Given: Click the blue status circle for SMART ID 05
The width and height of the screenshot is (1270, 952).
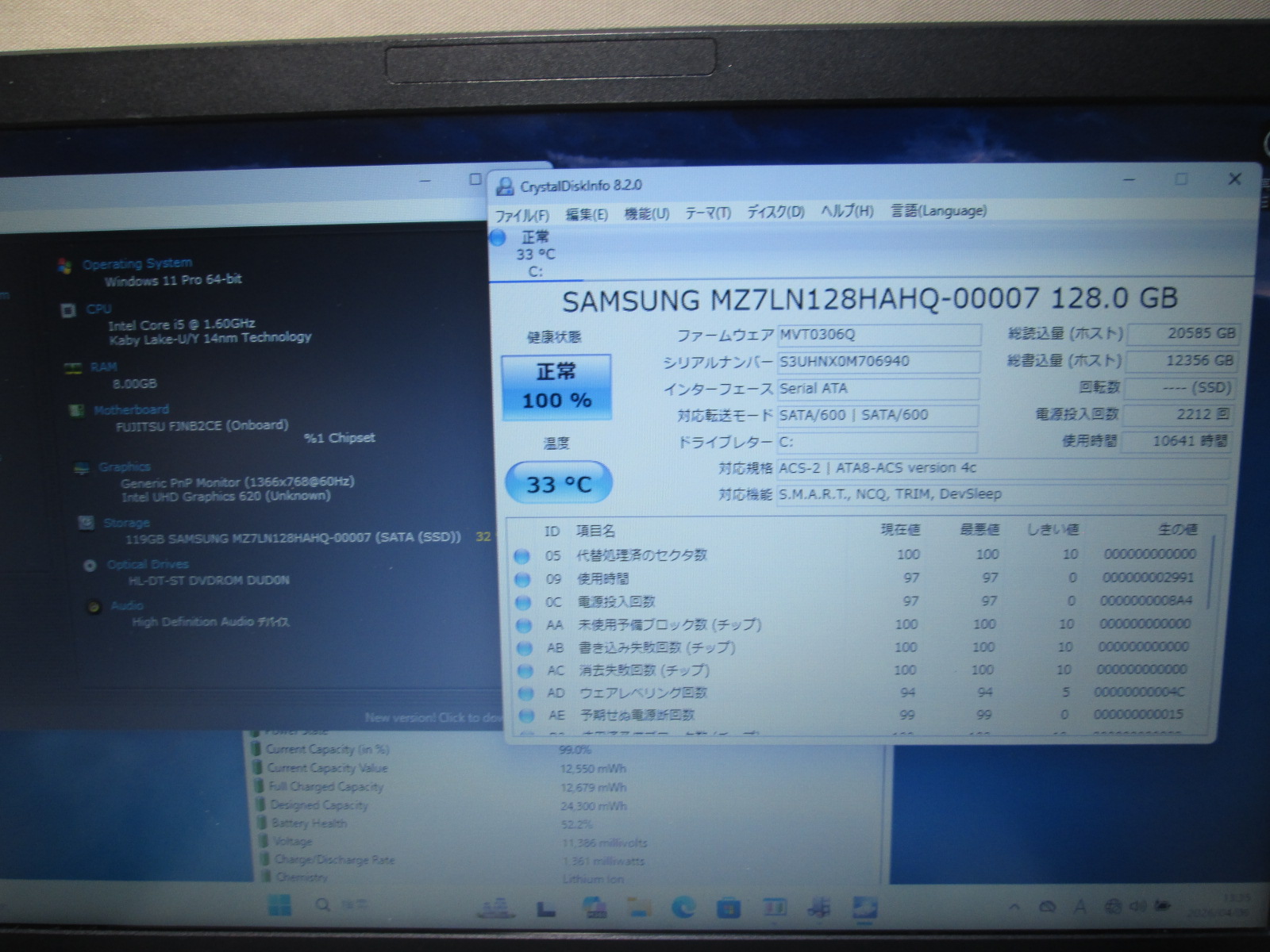Looking at the screenshot, I should 521,556.
